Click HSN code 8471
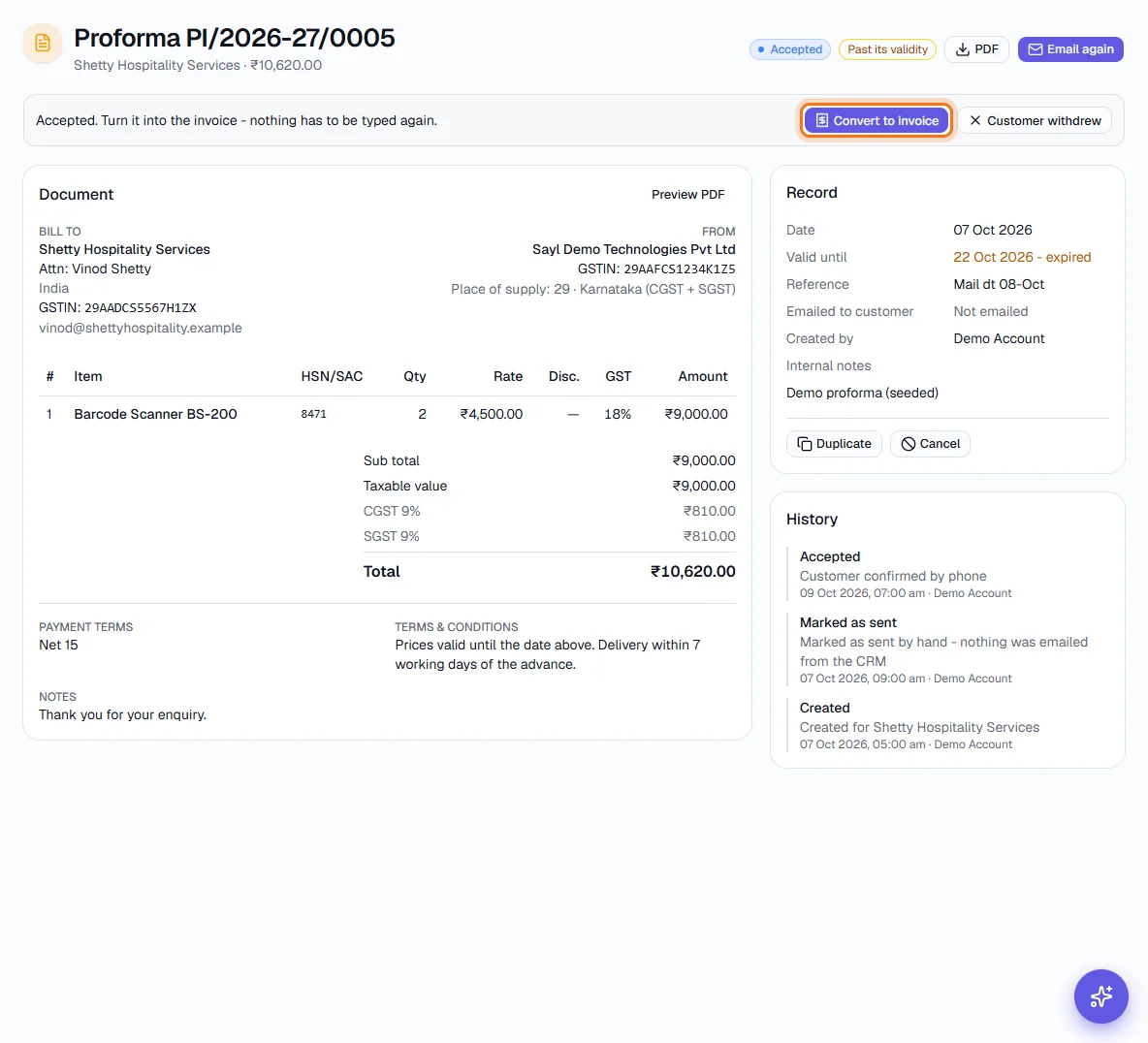The height and width of the screenshot is (1043, 1148). [x=313, y=414]
